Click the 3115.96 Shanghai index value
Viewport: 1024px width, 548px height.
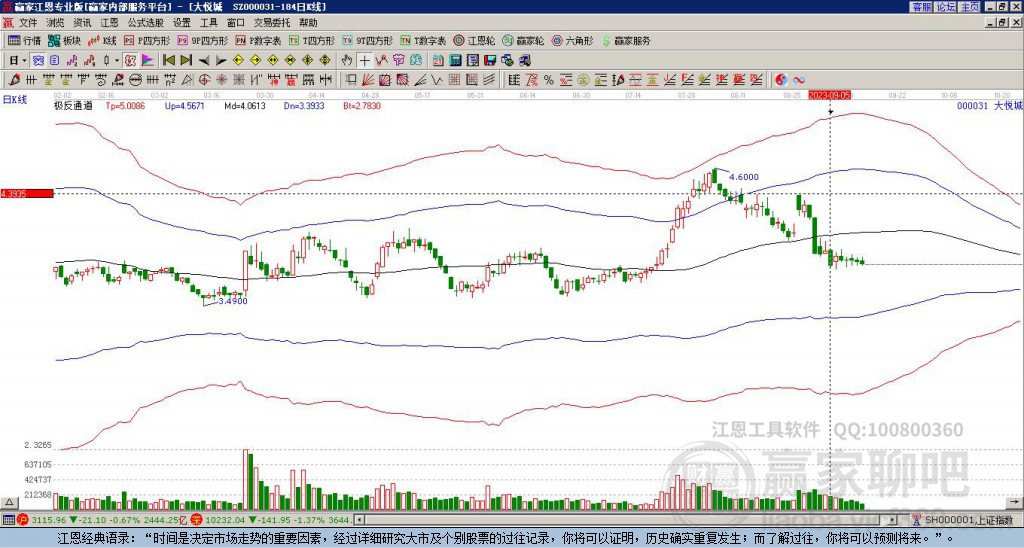(x=48, y=520)
